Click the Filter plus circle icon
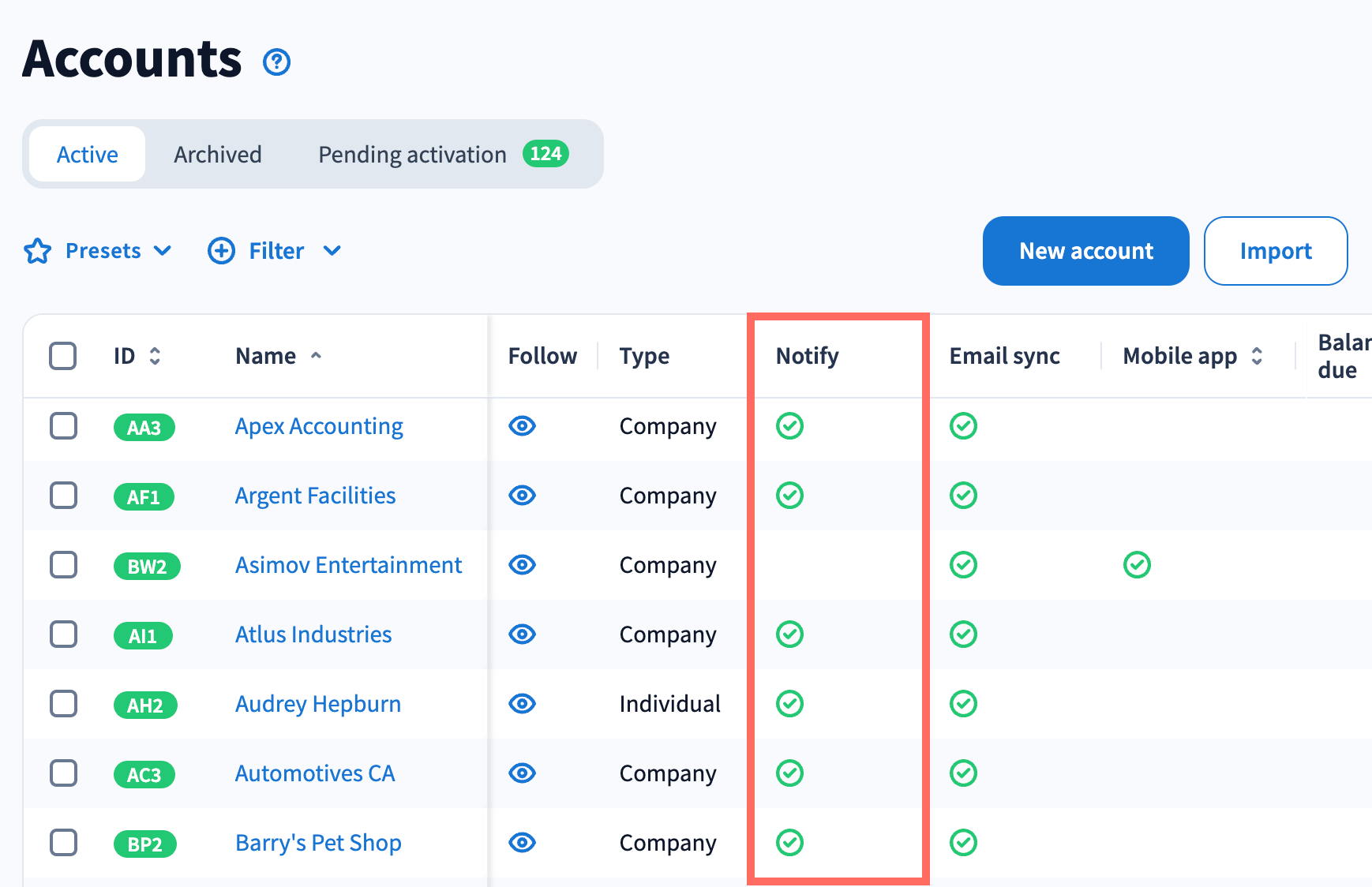The image size is (1372, 887). [221, 251]
